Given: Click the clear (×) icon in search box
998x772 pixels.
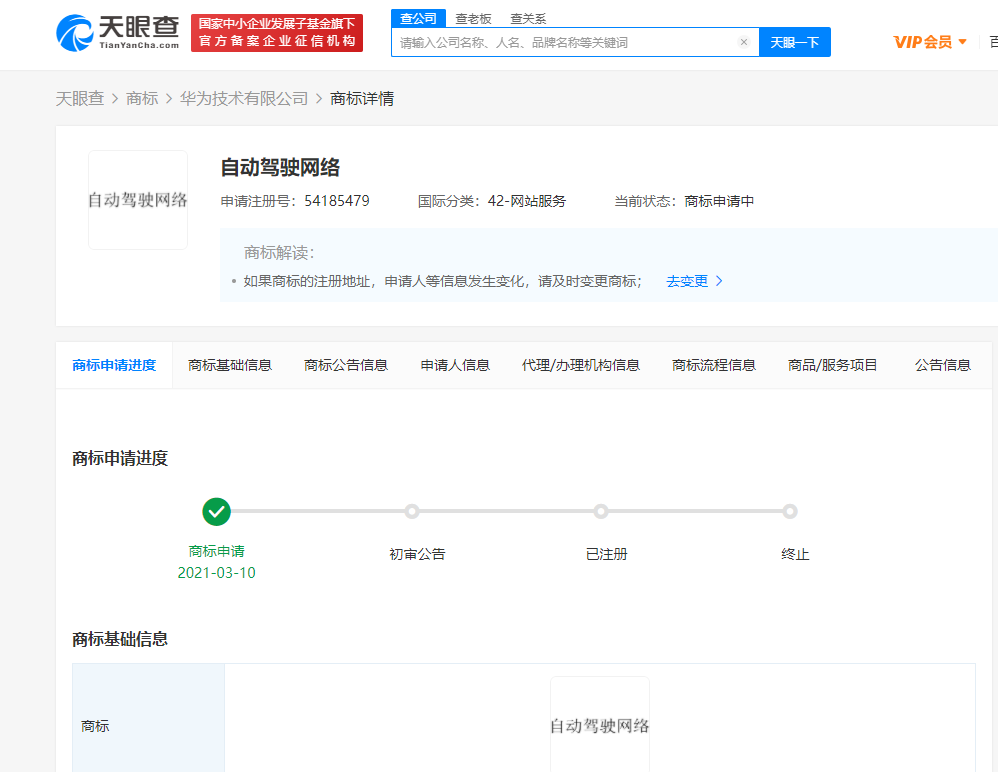Looking at the screenshot, I should click(744, 42).
